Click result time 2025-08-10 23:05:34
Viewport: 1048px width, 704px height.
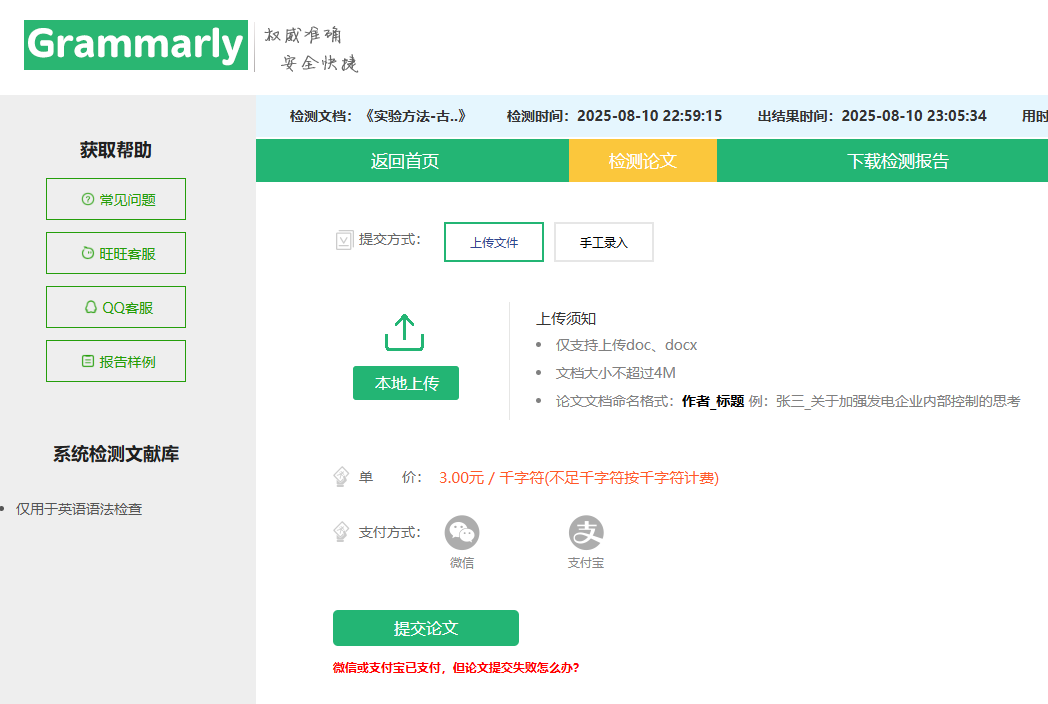[x=914, y=116]
